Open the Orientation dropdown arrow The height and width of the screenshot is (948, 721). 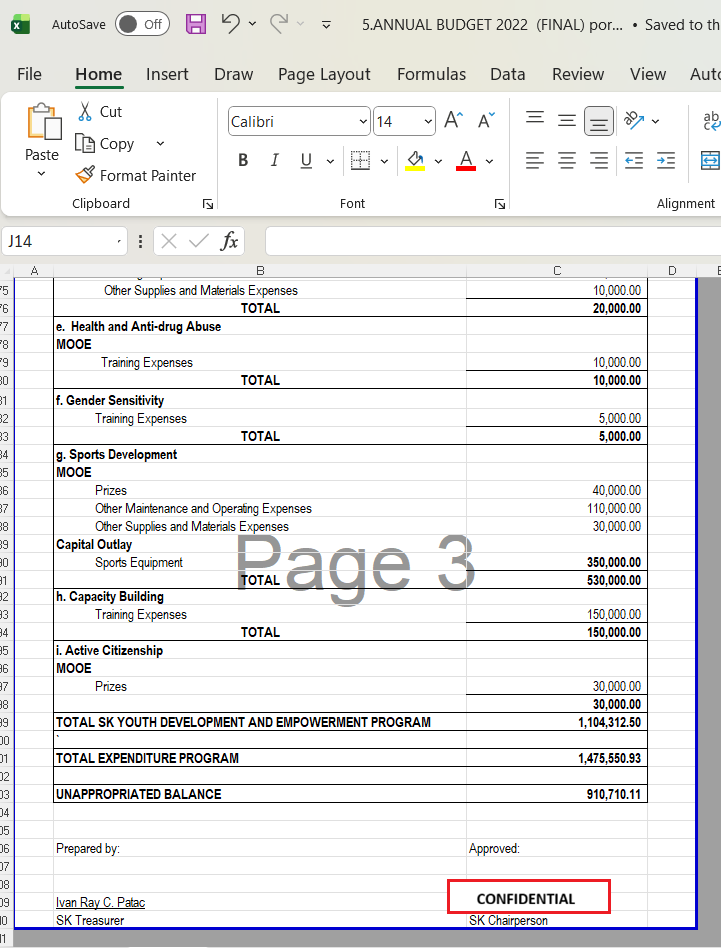coord(656,122)
